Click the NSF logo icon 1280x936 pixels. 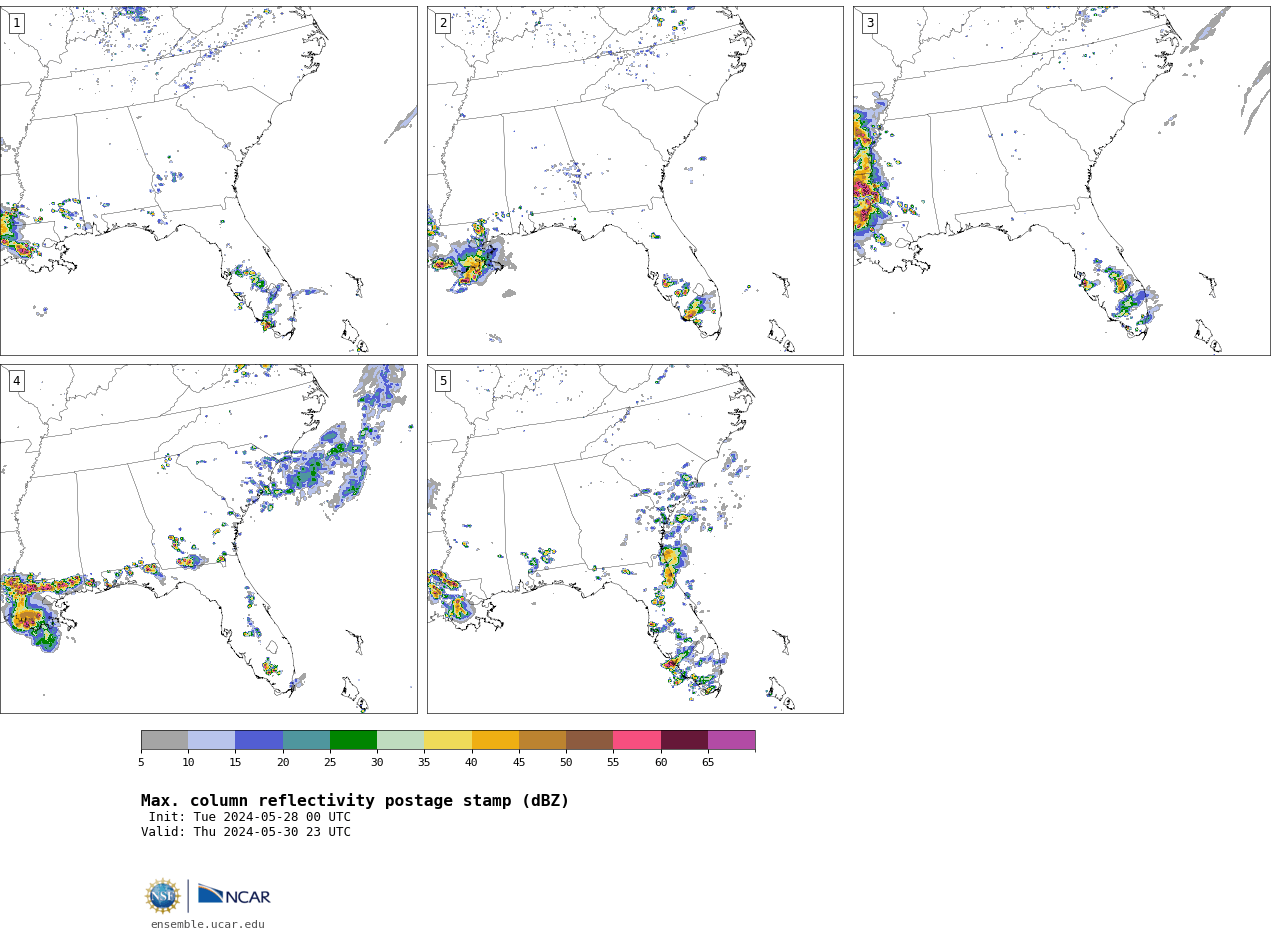(x=163, y=896)
